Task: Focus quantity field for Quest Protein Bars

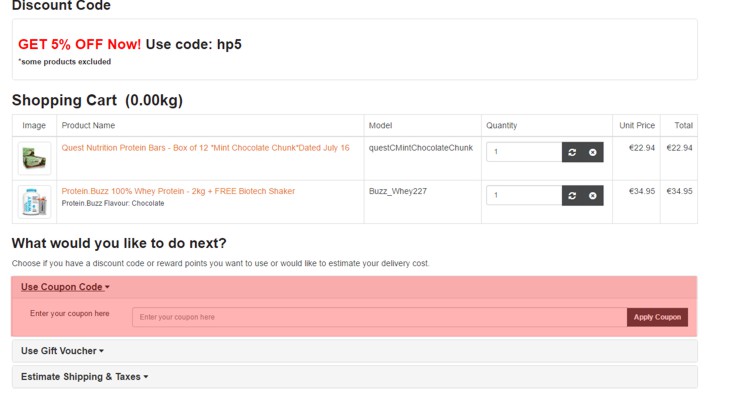Action: pyautogui.click(x=524, y=152)
